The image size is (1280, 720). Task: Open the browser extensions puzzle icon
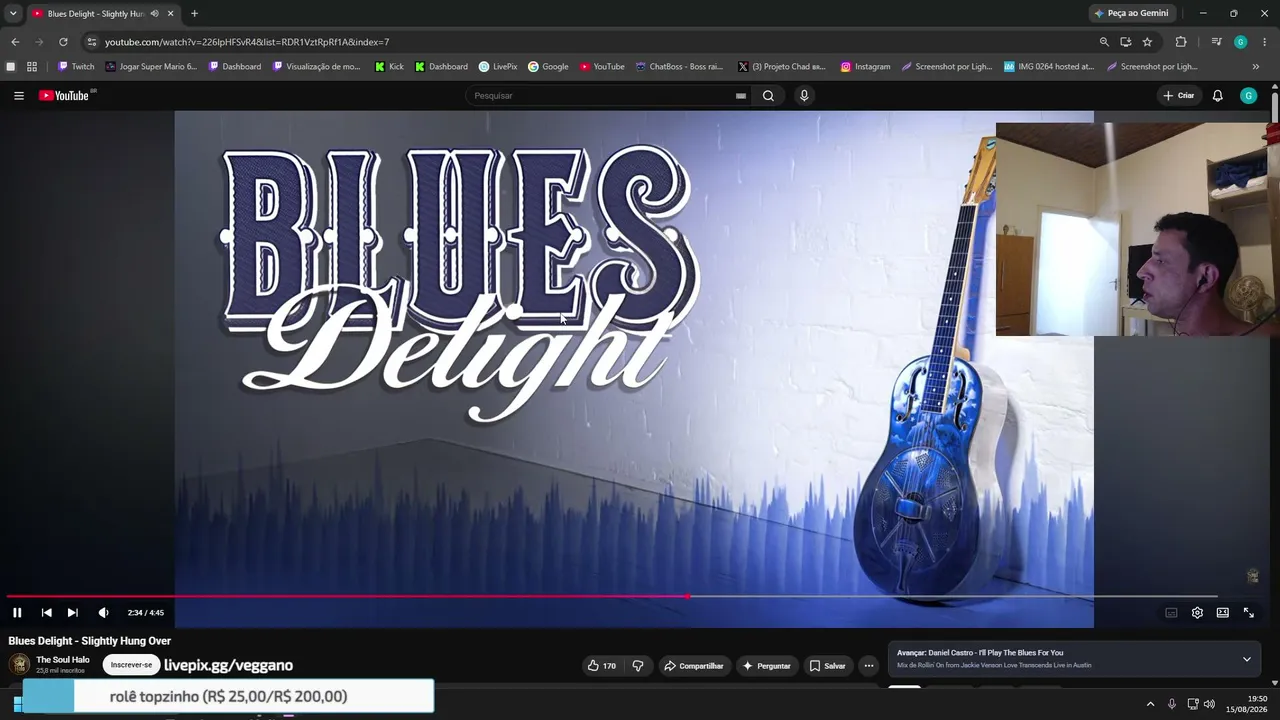tap(1181, 42)
